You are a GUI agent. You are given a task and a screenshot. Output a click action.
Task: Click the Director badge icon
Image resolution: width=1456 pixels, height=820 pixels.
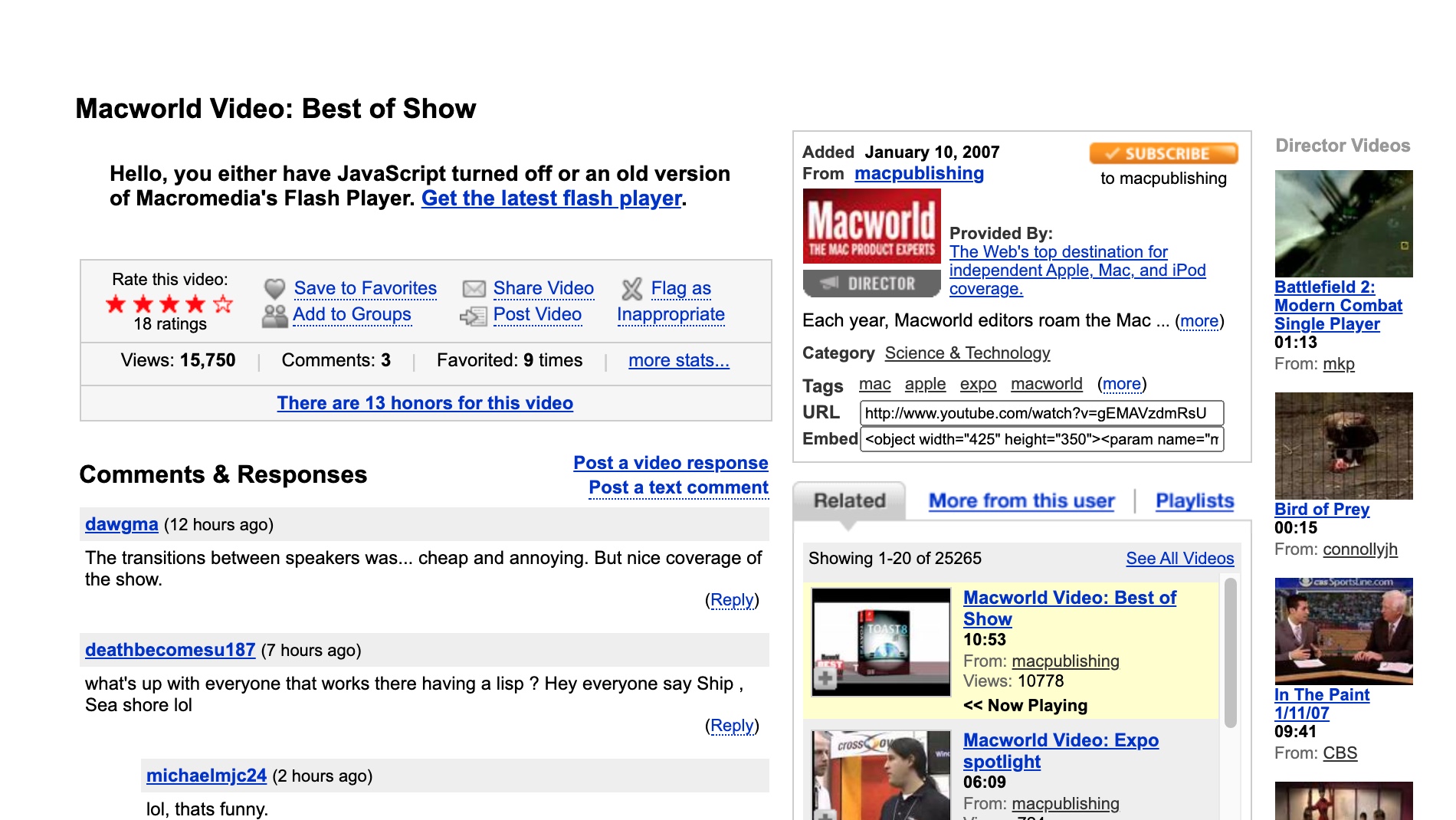[870, 283]
